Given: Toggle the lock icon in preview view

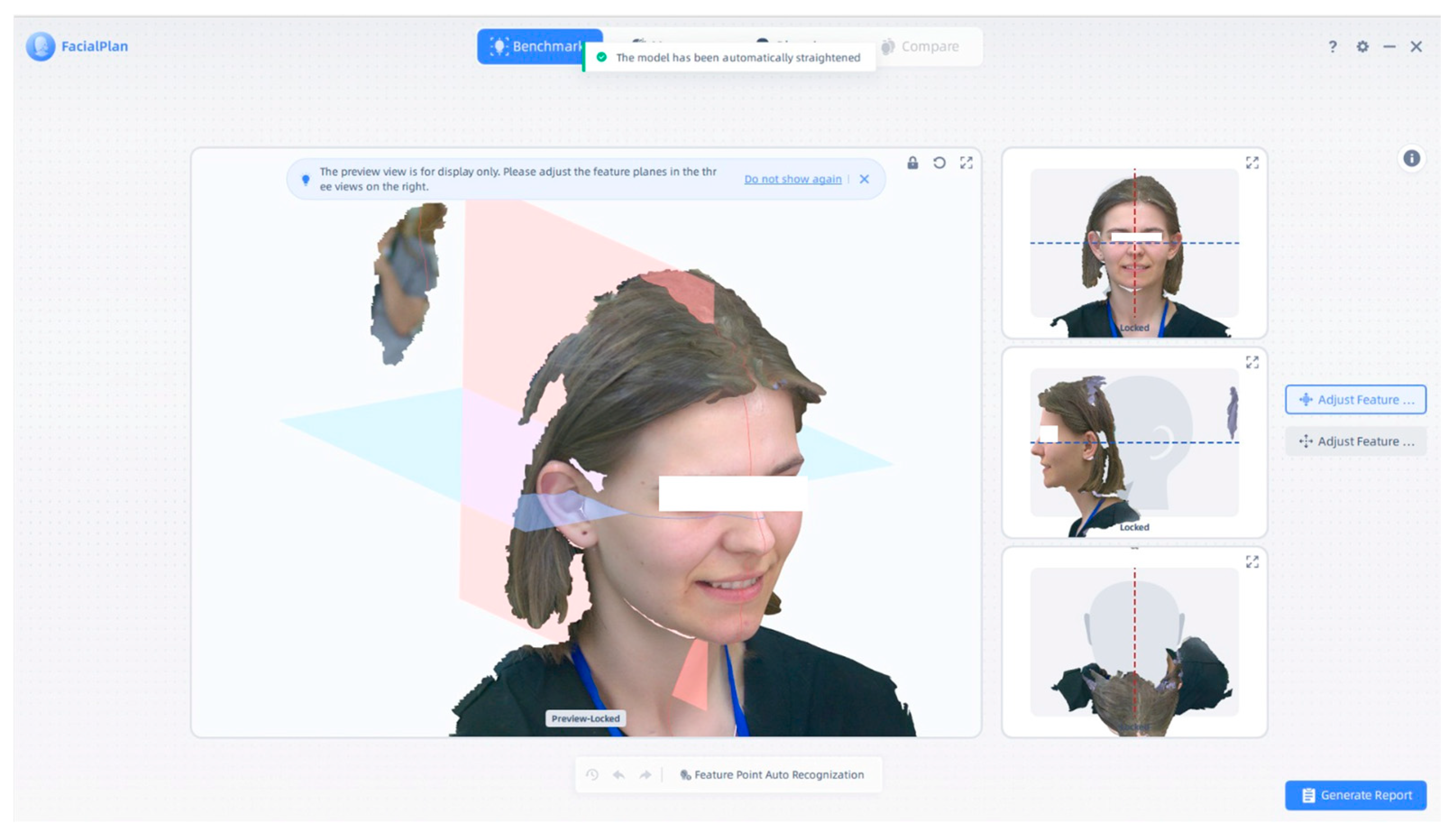Looking at the screenshot, I should pos(913,163).
